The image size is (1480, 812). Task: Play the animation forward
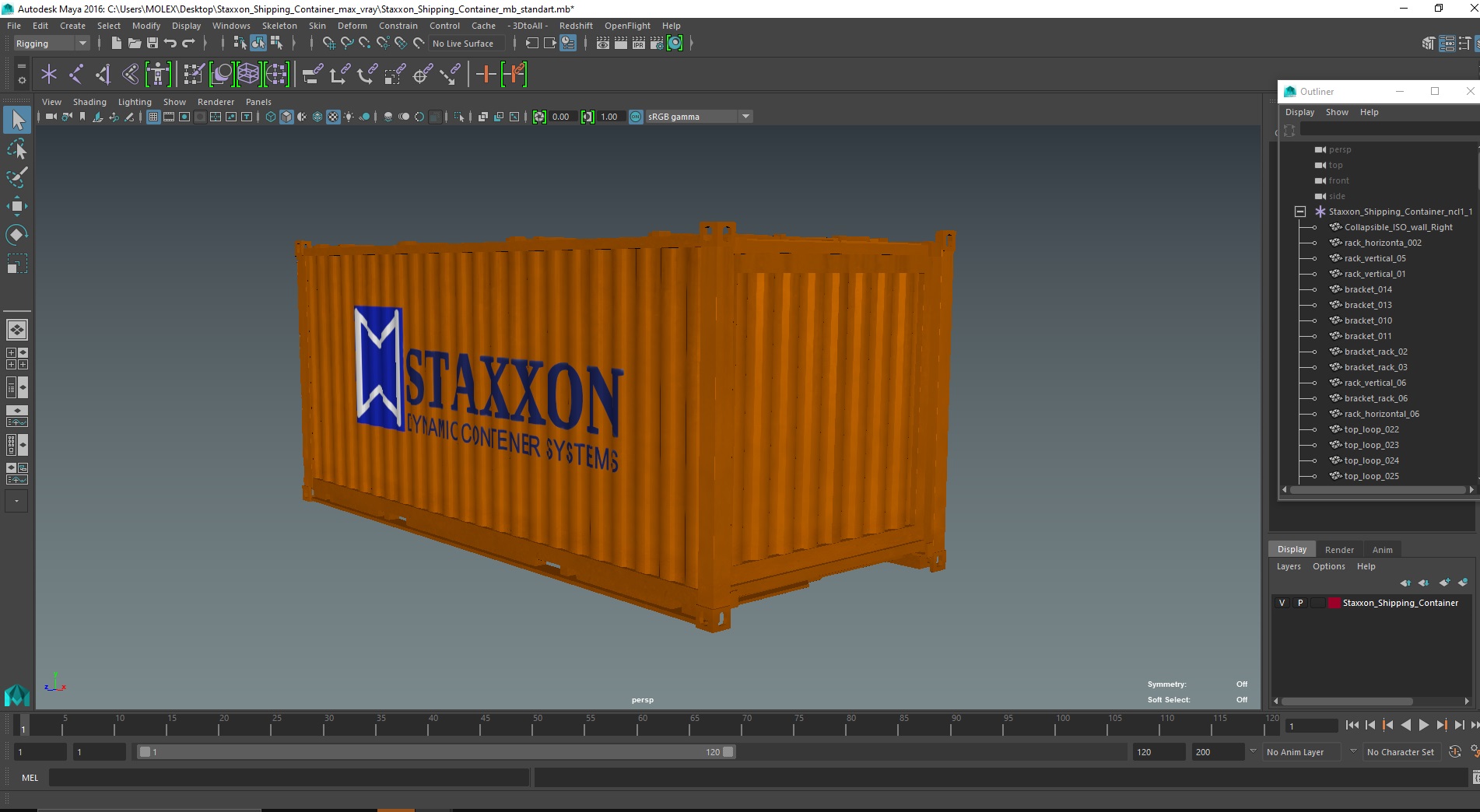pos(1423,725)
